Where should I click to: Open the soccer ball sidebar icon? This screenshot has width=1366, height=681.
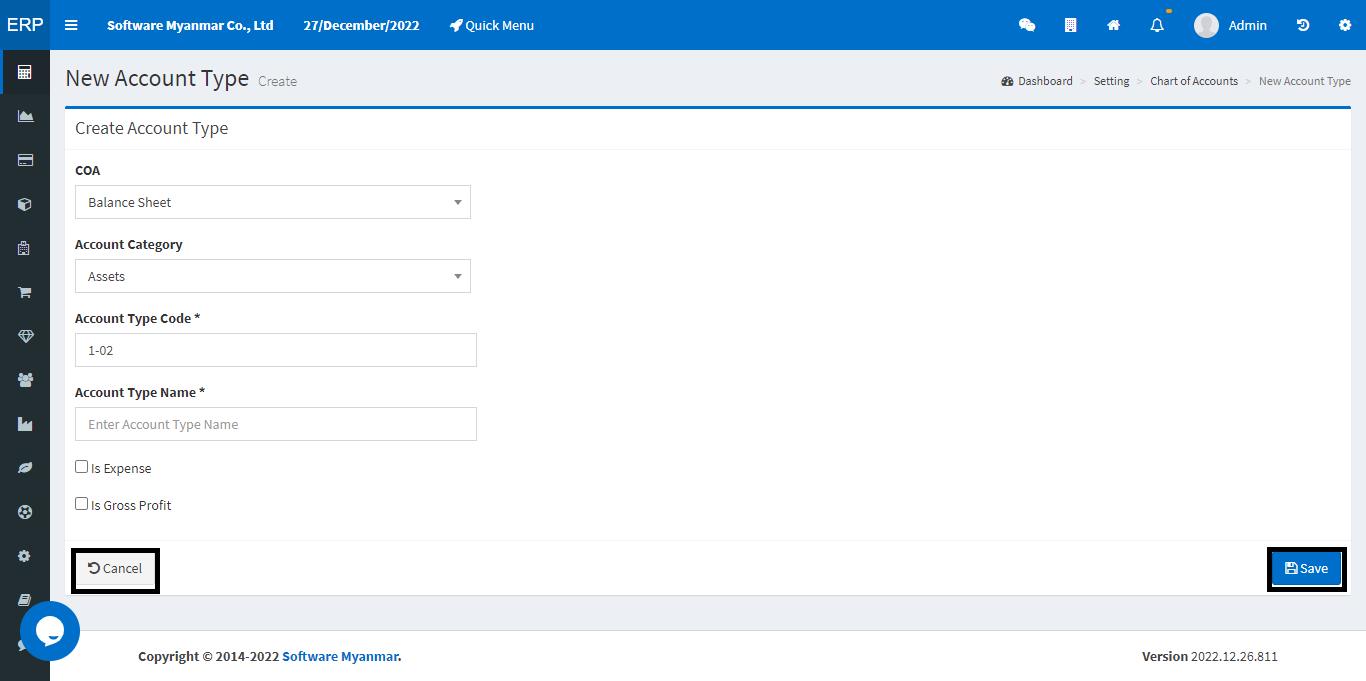tap(25, 512)
